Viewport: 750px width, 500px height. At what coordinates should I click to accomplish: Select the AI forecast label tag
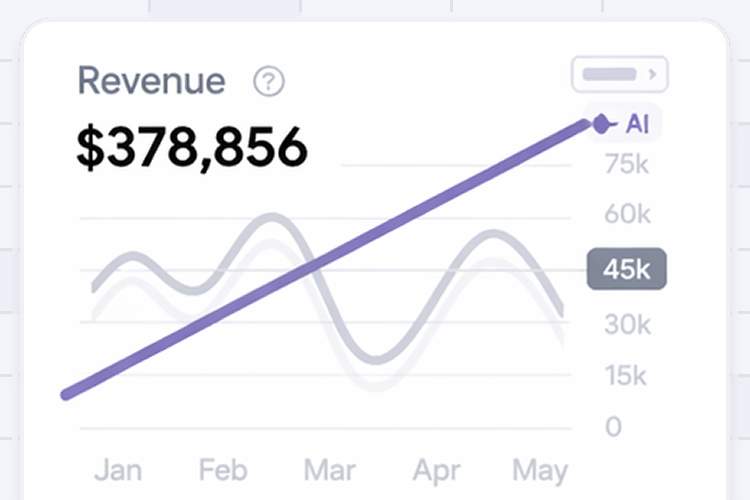point(637,124)
